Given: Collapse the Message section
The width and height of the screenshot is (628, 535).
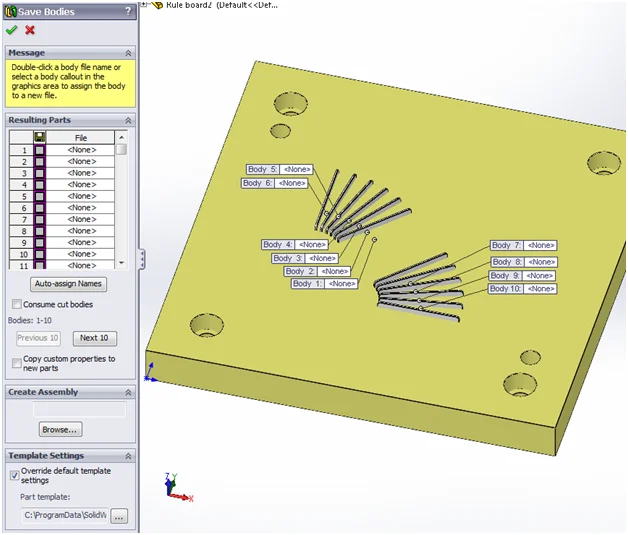Looking at the screenshot, I should pyautogui.click(x=128, y=52).
